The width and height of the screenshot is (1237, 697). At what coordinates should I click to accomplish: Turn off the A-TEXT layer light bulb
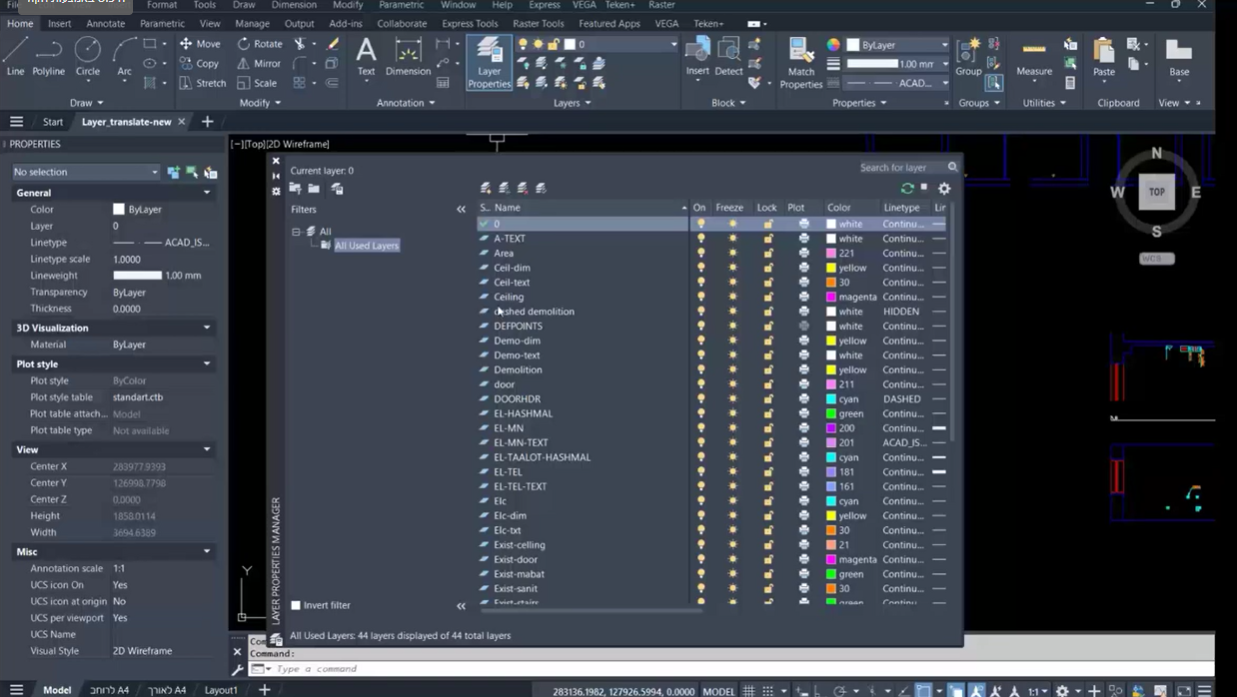pos(700,239)
